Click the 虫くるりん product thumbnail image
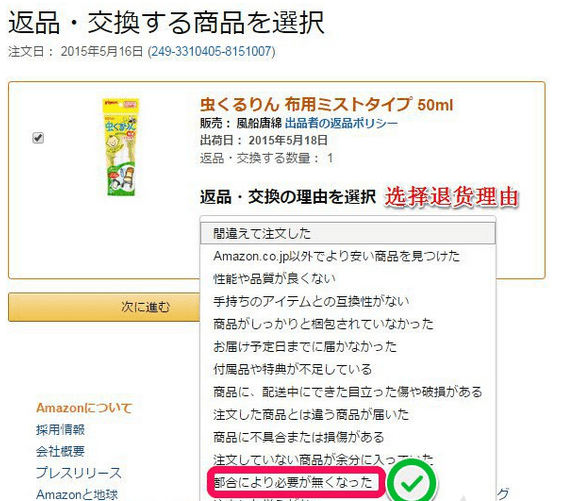Image resolution: width=563 pixels, height=501 pixels. point(121,147)
